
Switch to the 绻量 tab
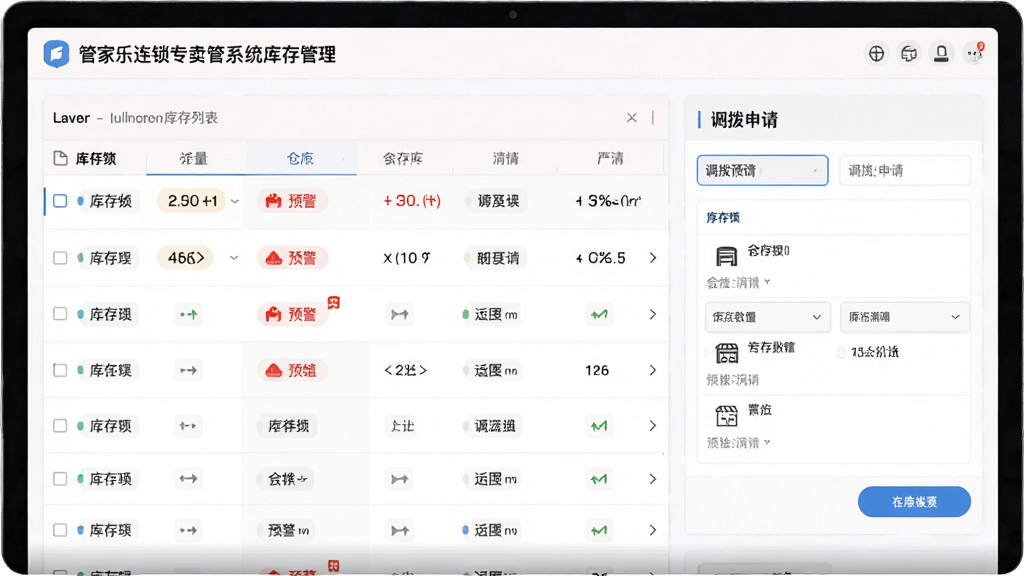point(194,158)
